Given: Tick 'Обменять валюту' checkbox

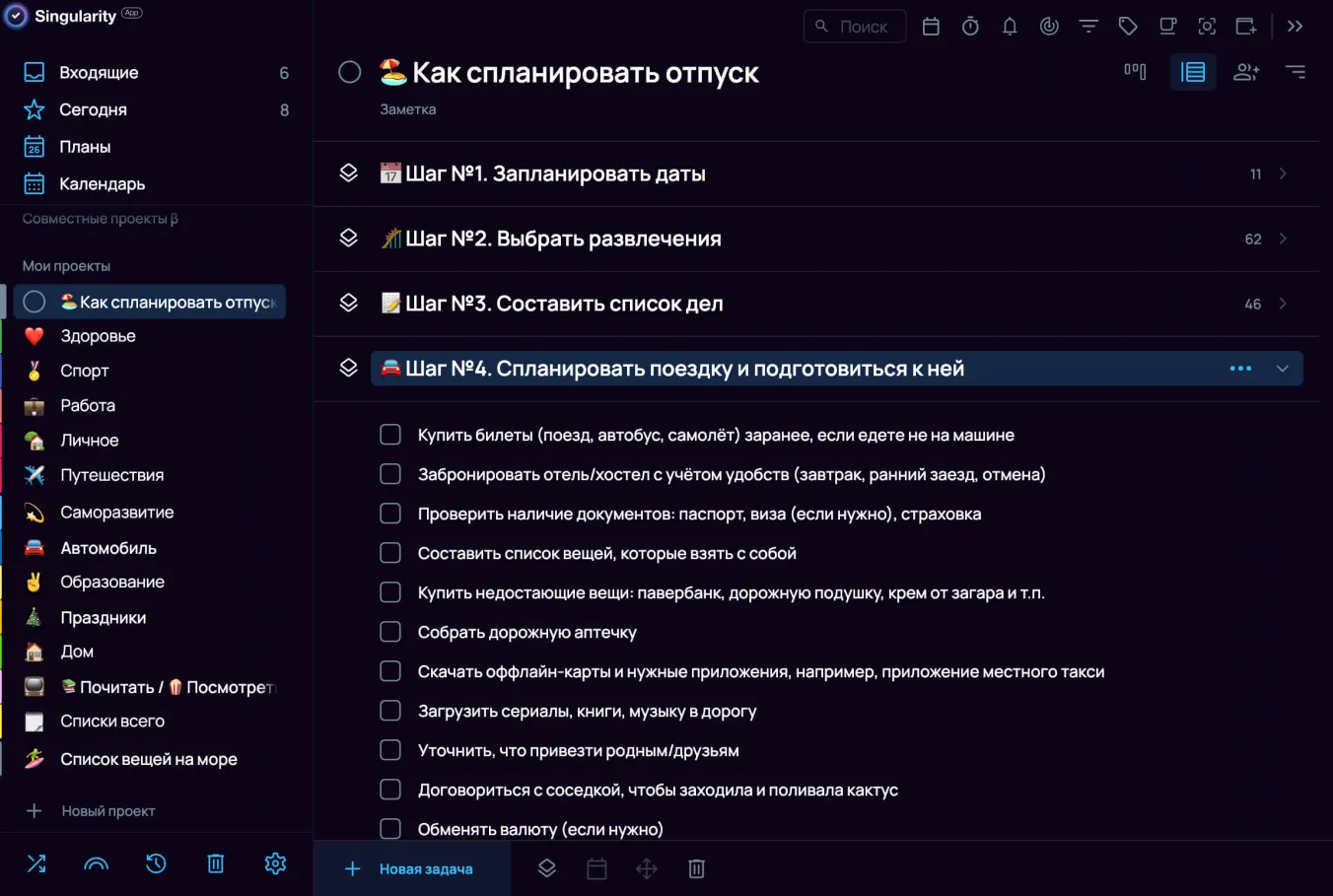Looking at the screenshot, I should pos(390,829).
